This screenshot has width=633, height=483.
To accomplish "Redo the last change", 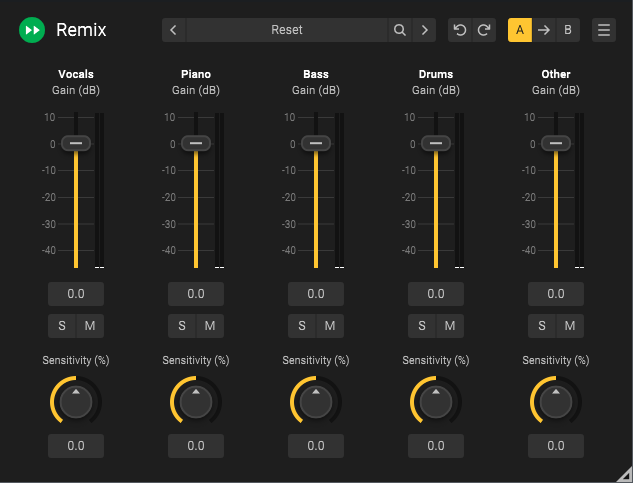I will (484, 30).
